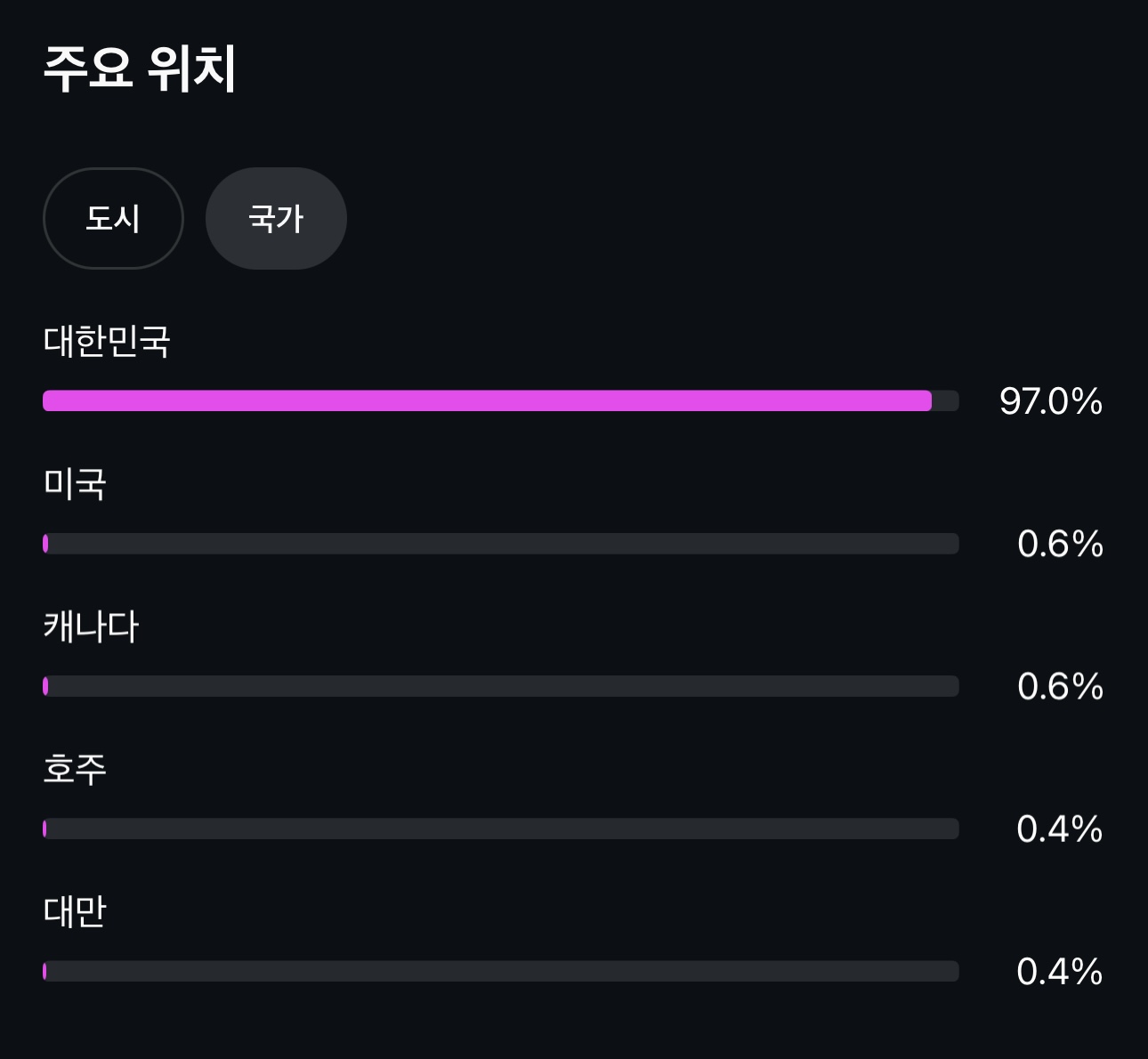Viewport: 1148px width, 1059px height.
Task: Click the 대한민국 country label
Action: [x=107, y=341]
